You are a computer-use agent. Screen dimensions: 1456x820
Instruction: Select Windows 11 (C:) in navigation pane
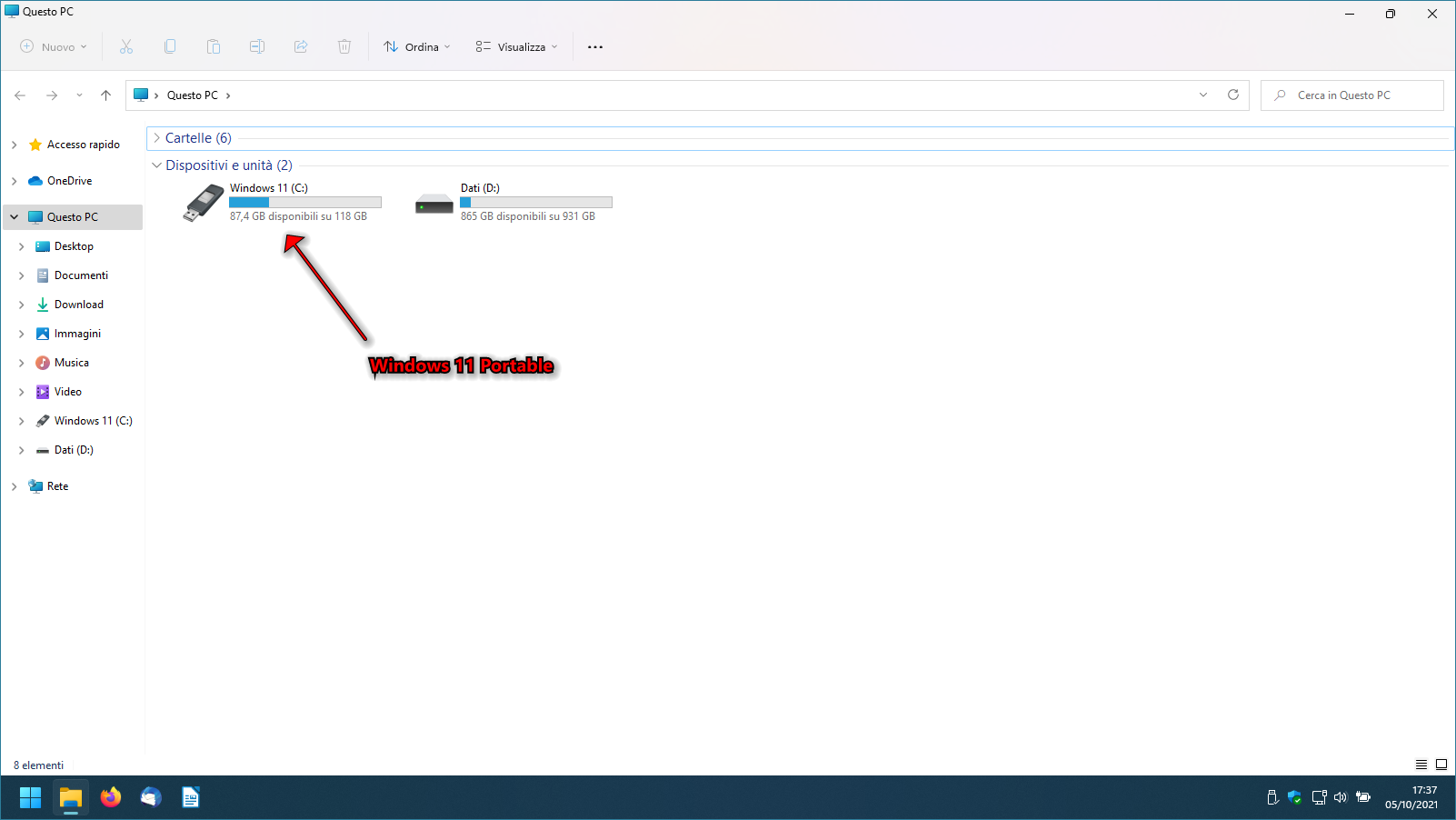click(x=93, y=421)
